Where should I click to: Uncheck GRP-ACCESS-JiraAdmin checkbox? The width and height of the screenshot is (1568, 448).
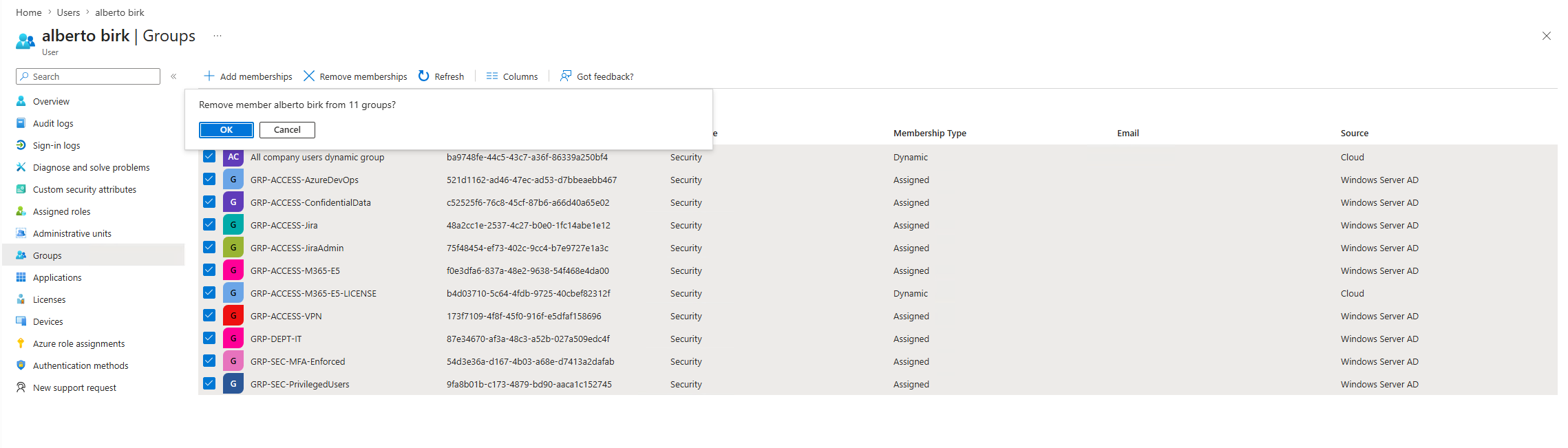pyautogui.click(x=209, y=248)
